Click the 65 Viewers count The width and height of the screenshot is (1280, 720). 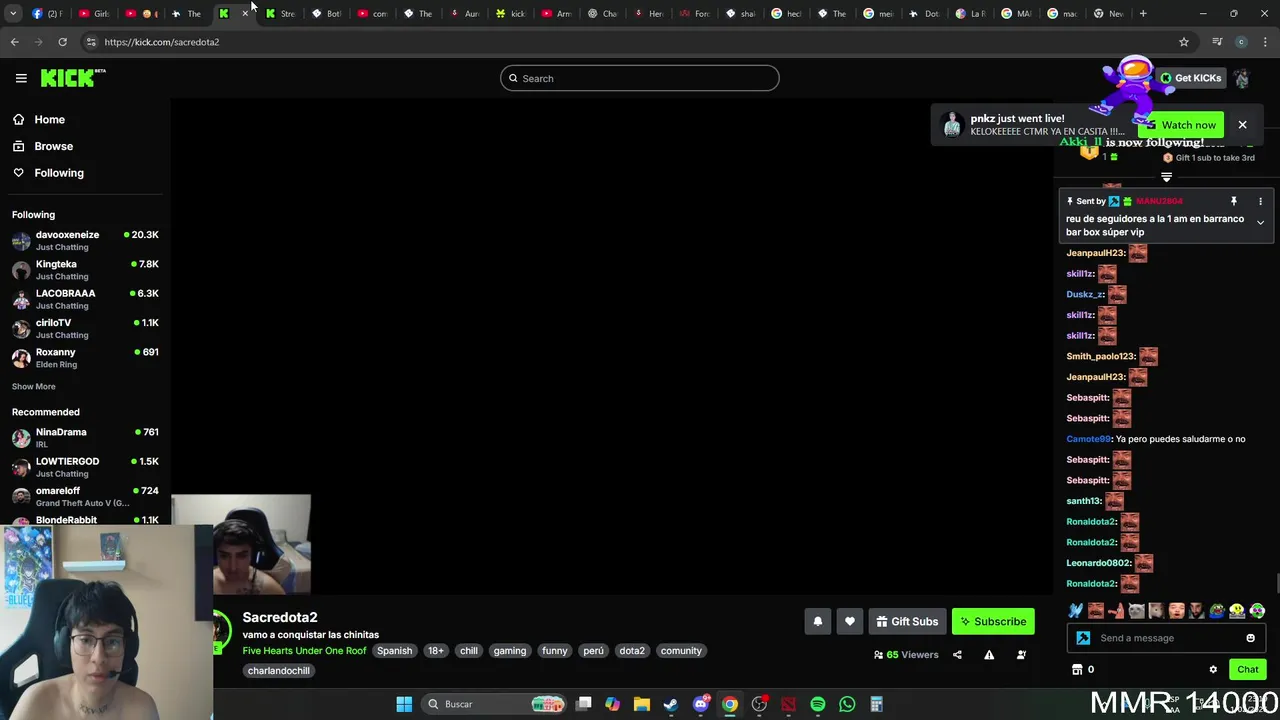pyautogui.click(x=906, y=655)
